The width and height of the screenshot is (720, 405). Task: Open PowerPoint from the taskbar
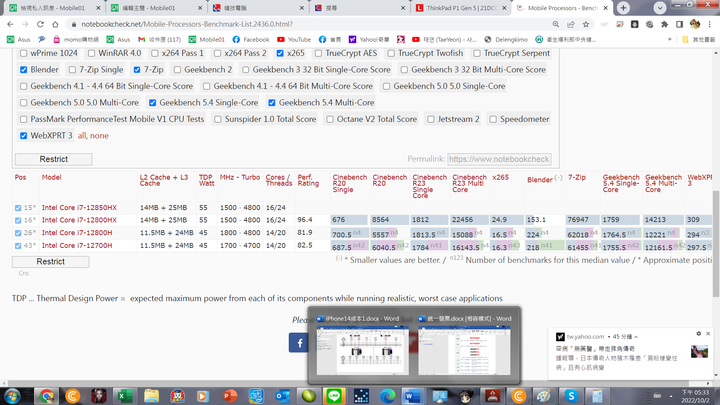(x=230, y=396)
